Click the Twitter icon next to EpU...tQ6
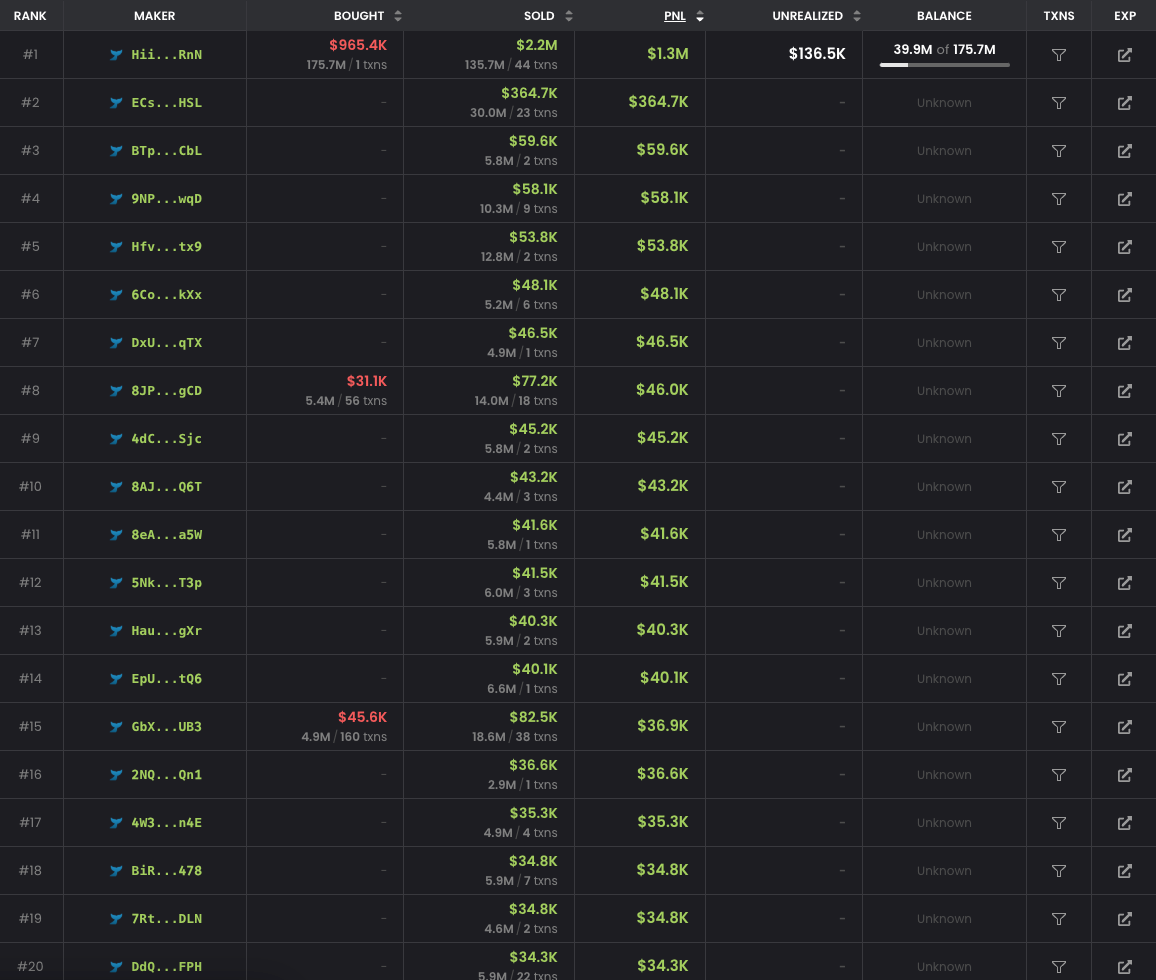Screen dimensions: 1156x980 point(117,678)
